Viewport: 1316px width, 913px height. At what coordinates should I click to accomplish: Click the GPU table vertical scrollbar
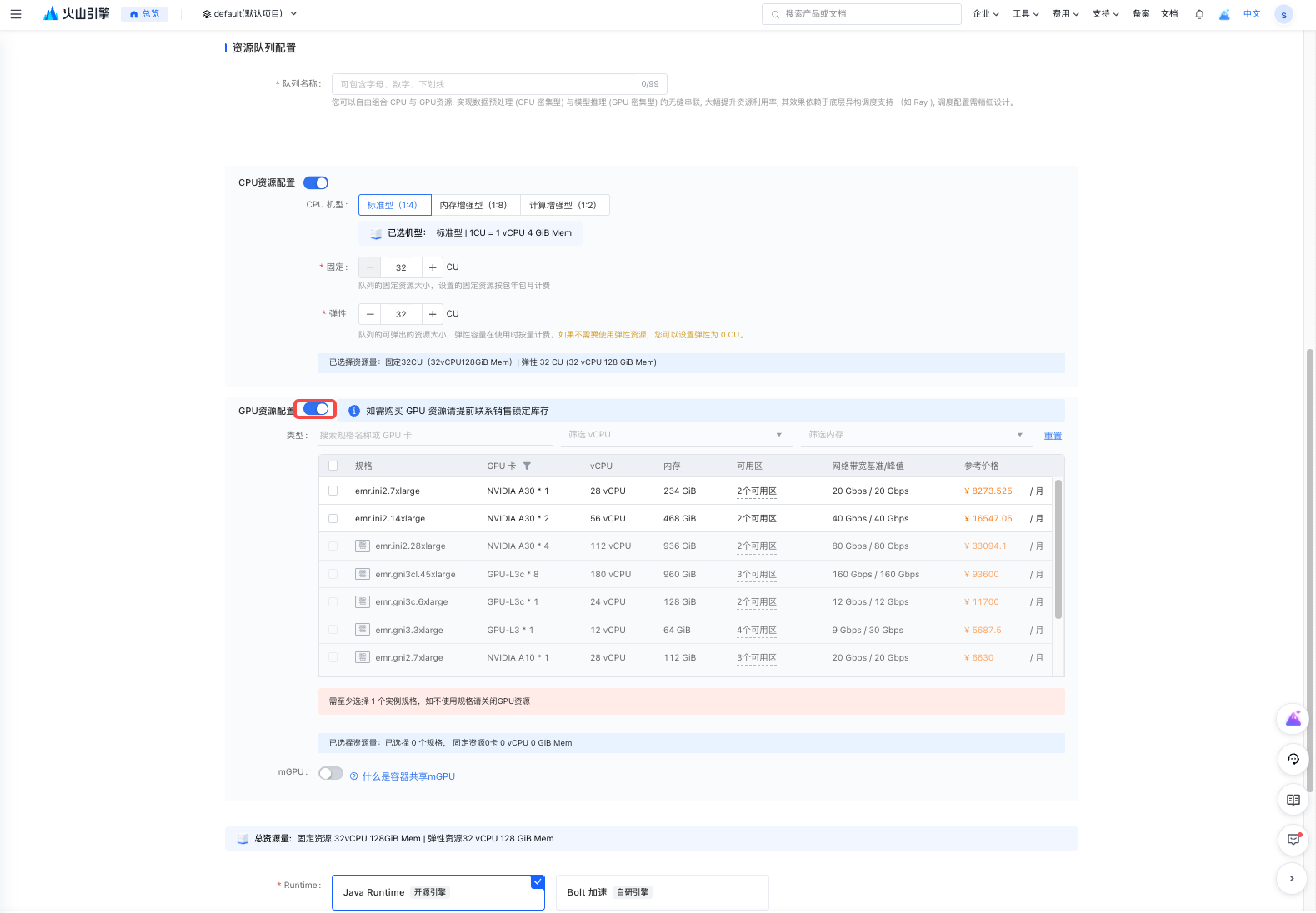(x=1058, y=549)
